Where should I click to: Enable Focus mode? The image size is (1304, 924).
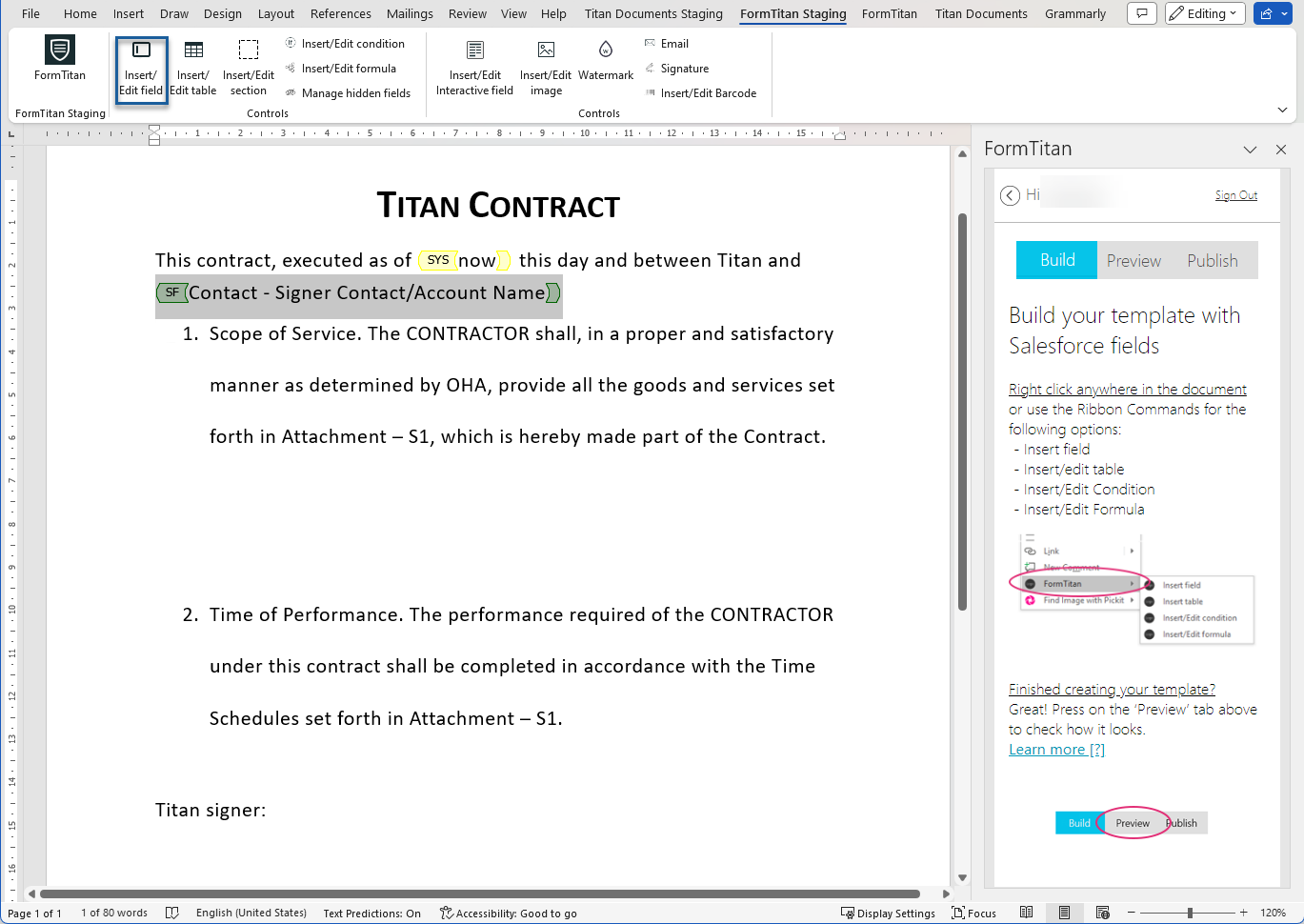pos(974,913)
